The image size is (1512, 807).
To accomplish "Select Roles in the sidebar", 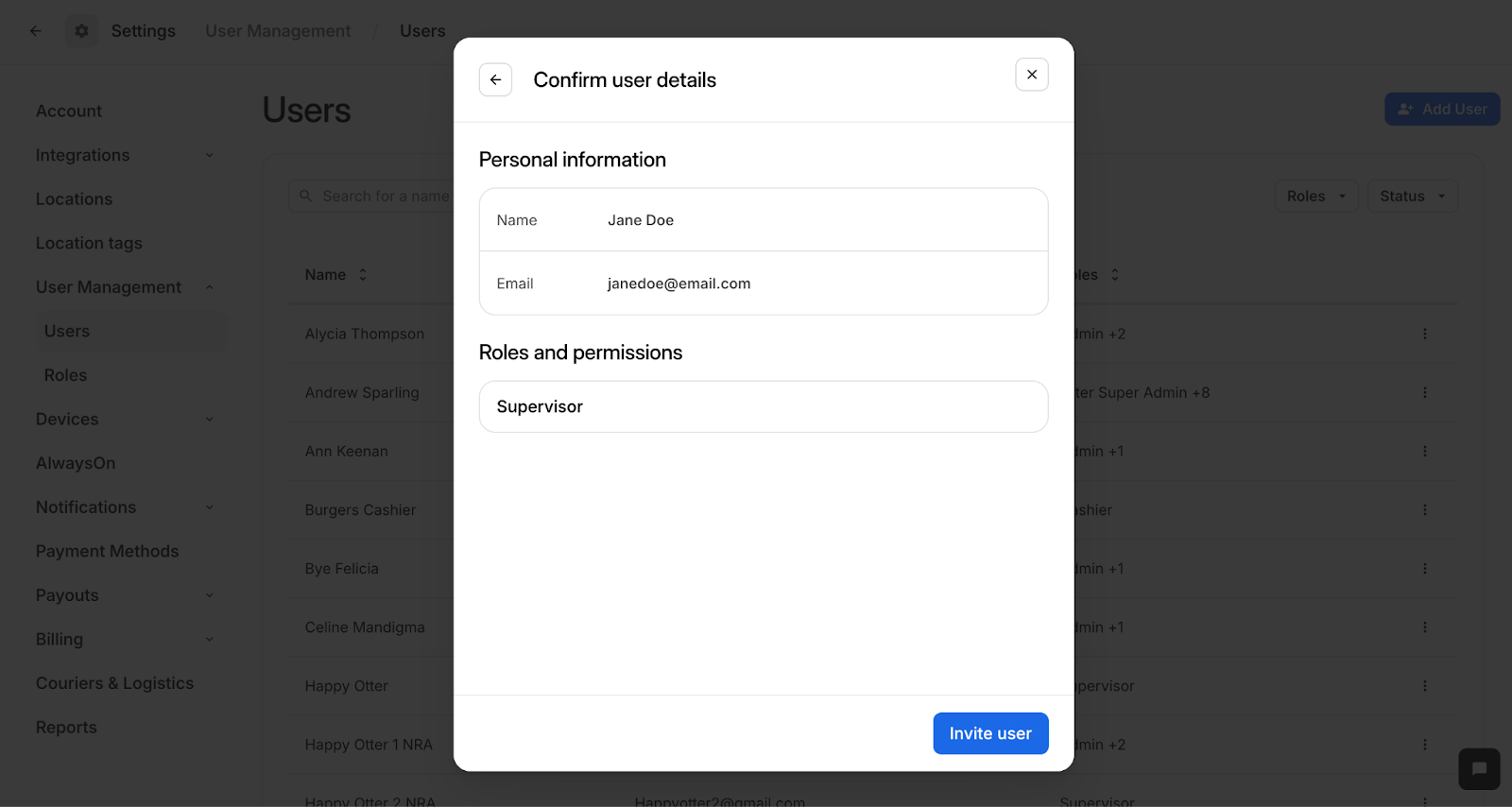I will point(65,375).
